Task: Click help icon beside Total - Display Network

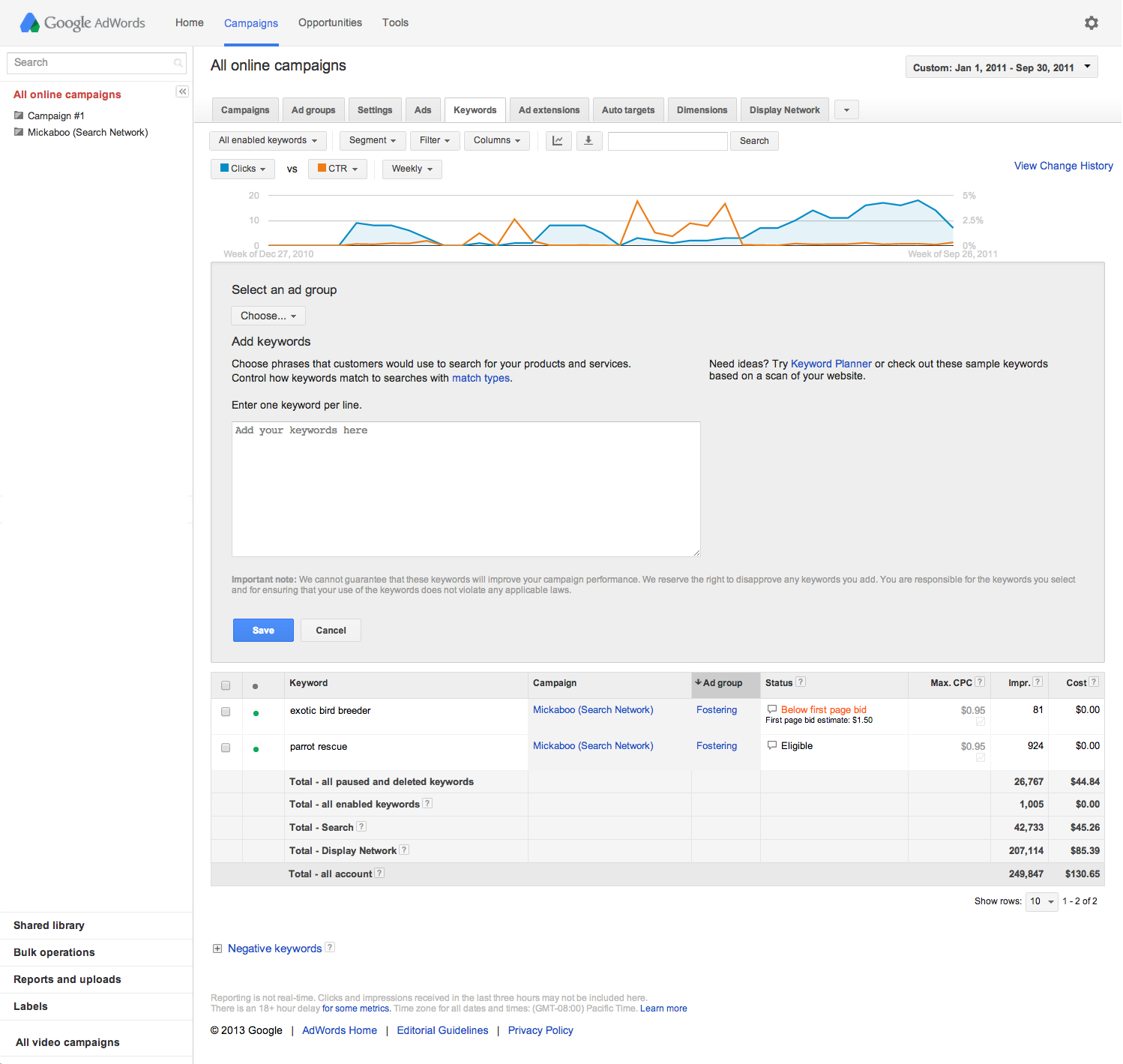Action: pyautogui.click(x=404, y=850)
